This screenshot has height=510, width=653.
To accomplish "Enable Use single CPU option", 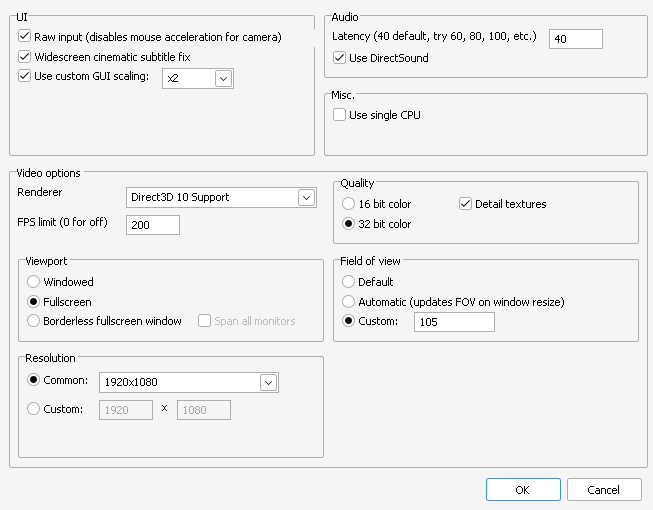I will 340,115.
